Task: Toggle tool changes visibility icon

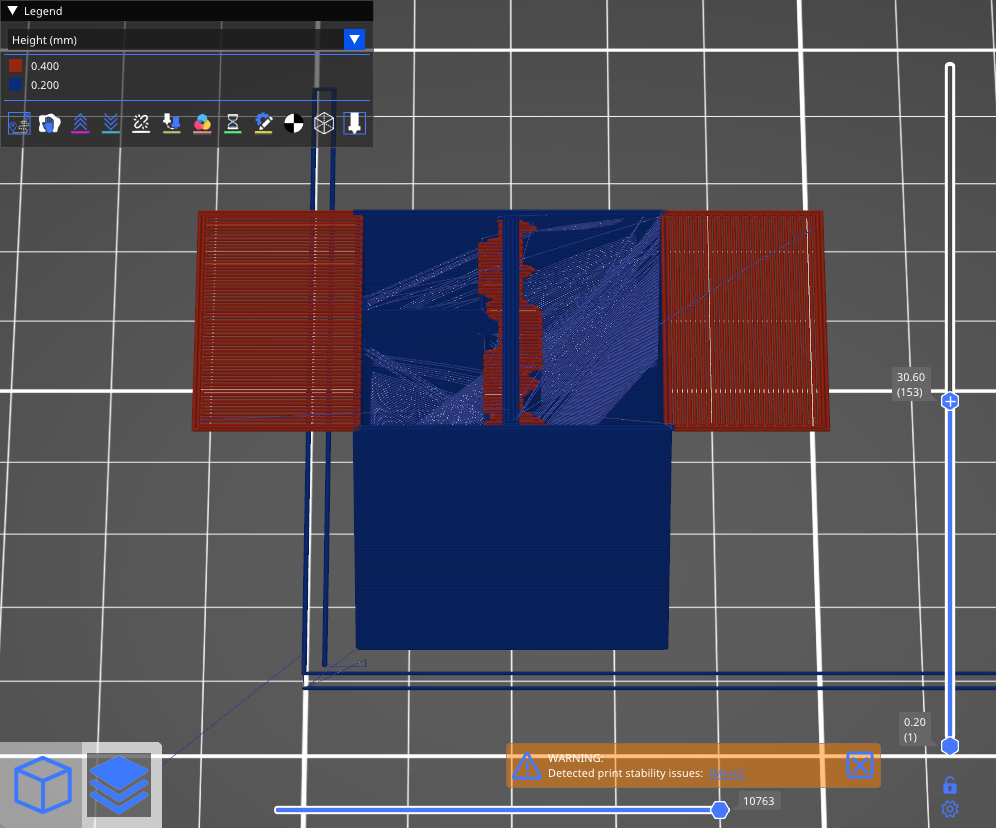Action: pos(172,123)
